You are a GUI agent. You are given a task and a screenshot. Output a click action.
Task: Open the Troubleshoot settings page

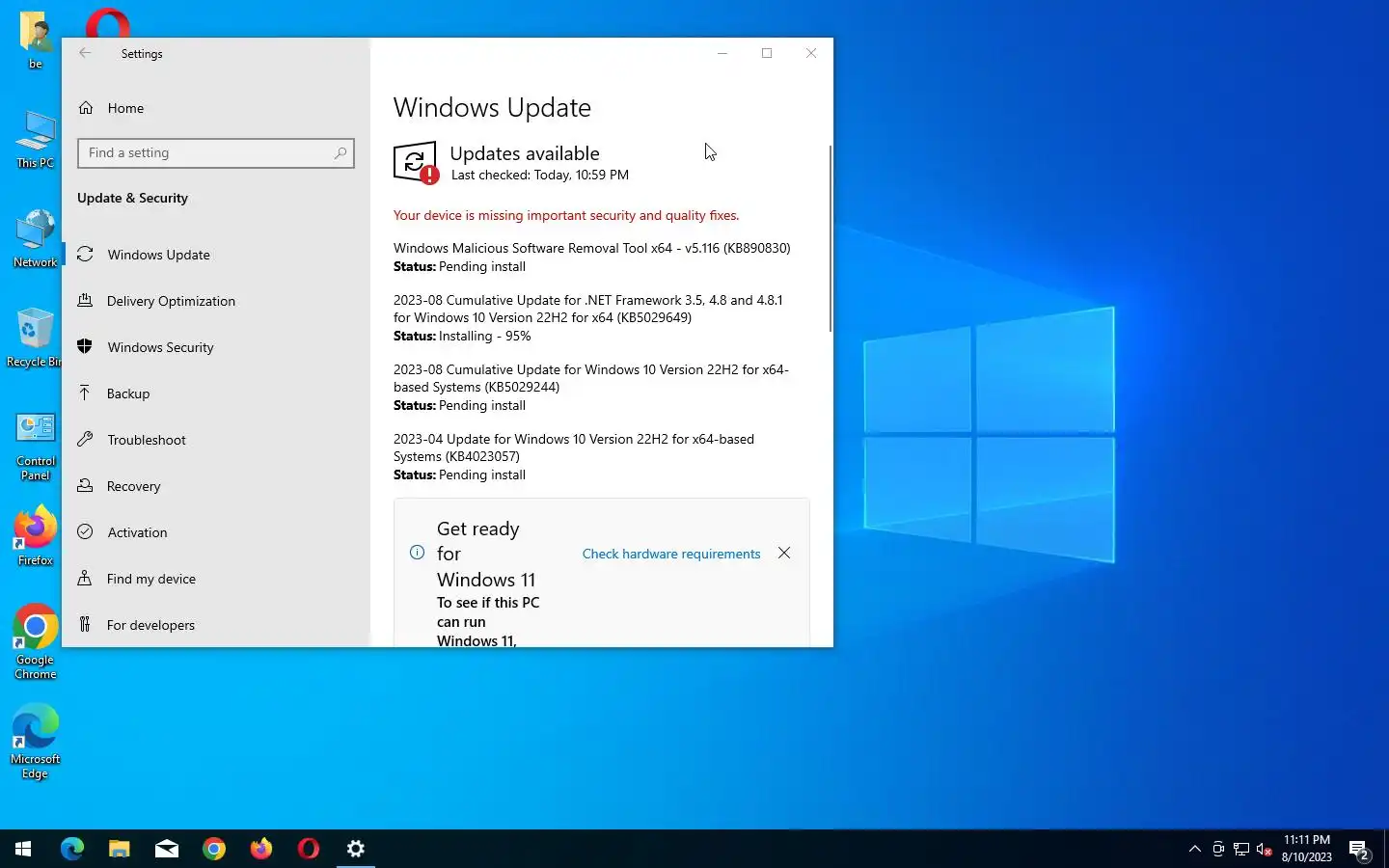(216, 440)
